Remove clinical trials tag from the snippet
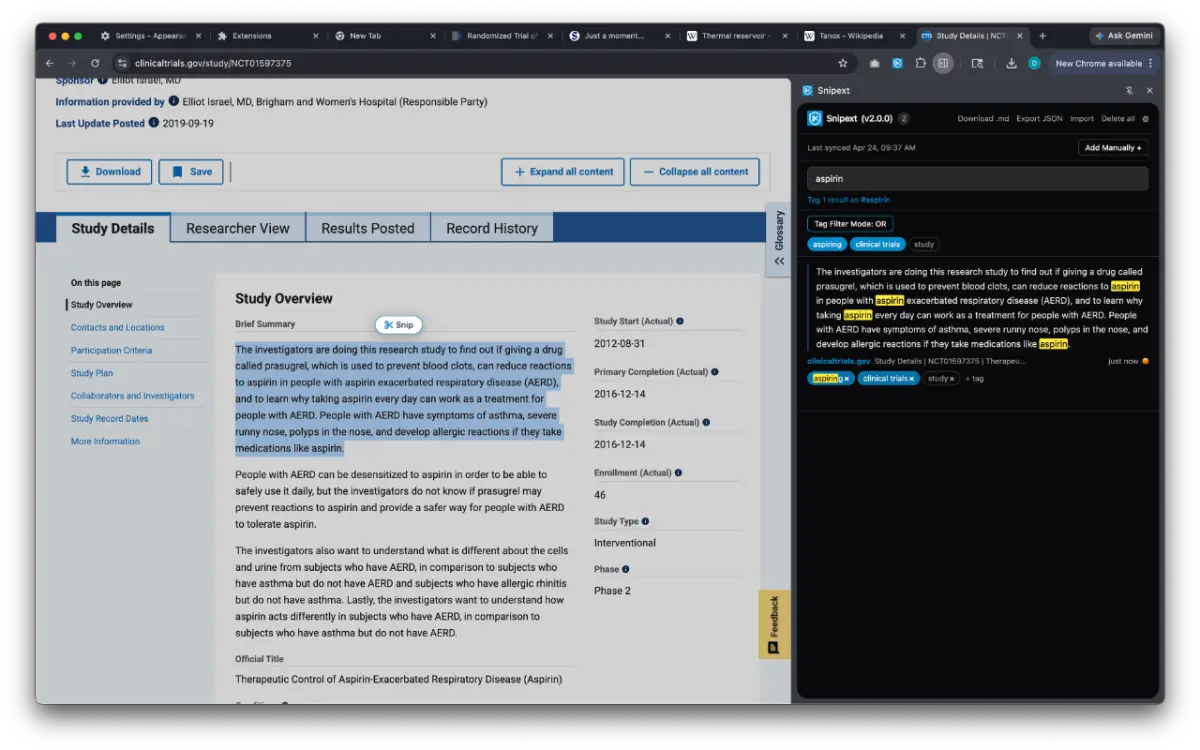Image resolution: width=1200 pixels, height=750 pixels. 912,379
